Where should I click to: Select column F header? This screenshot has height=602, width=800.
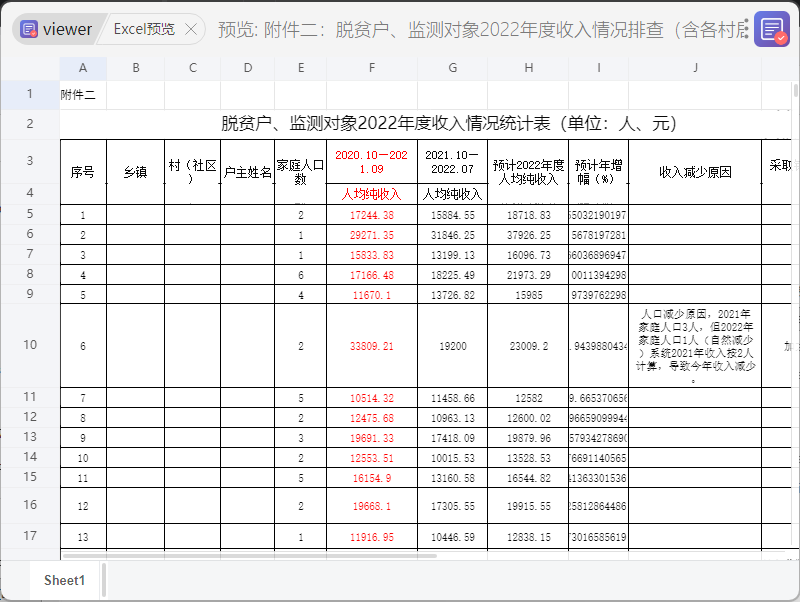(x=372, y=68)
